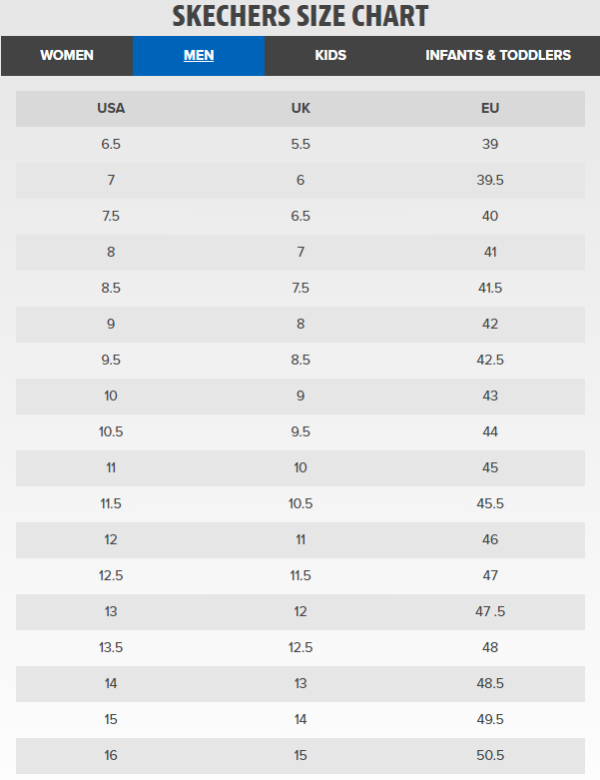Select USA size 13 cell
The height and width of the screenshot is (780, 600).
click(111, 612)
